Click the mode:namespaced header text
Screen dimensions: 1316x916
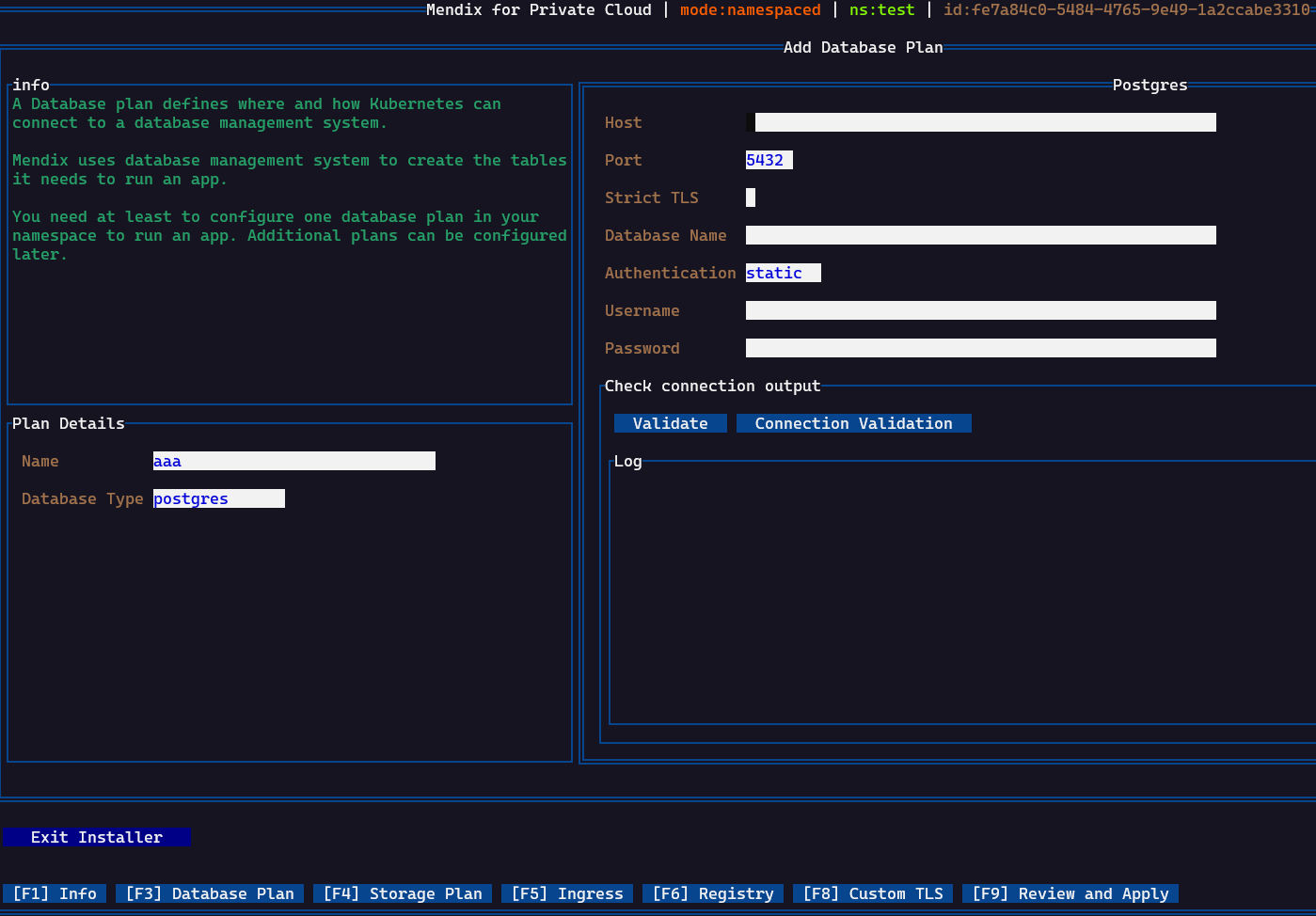tap(751, 9)
